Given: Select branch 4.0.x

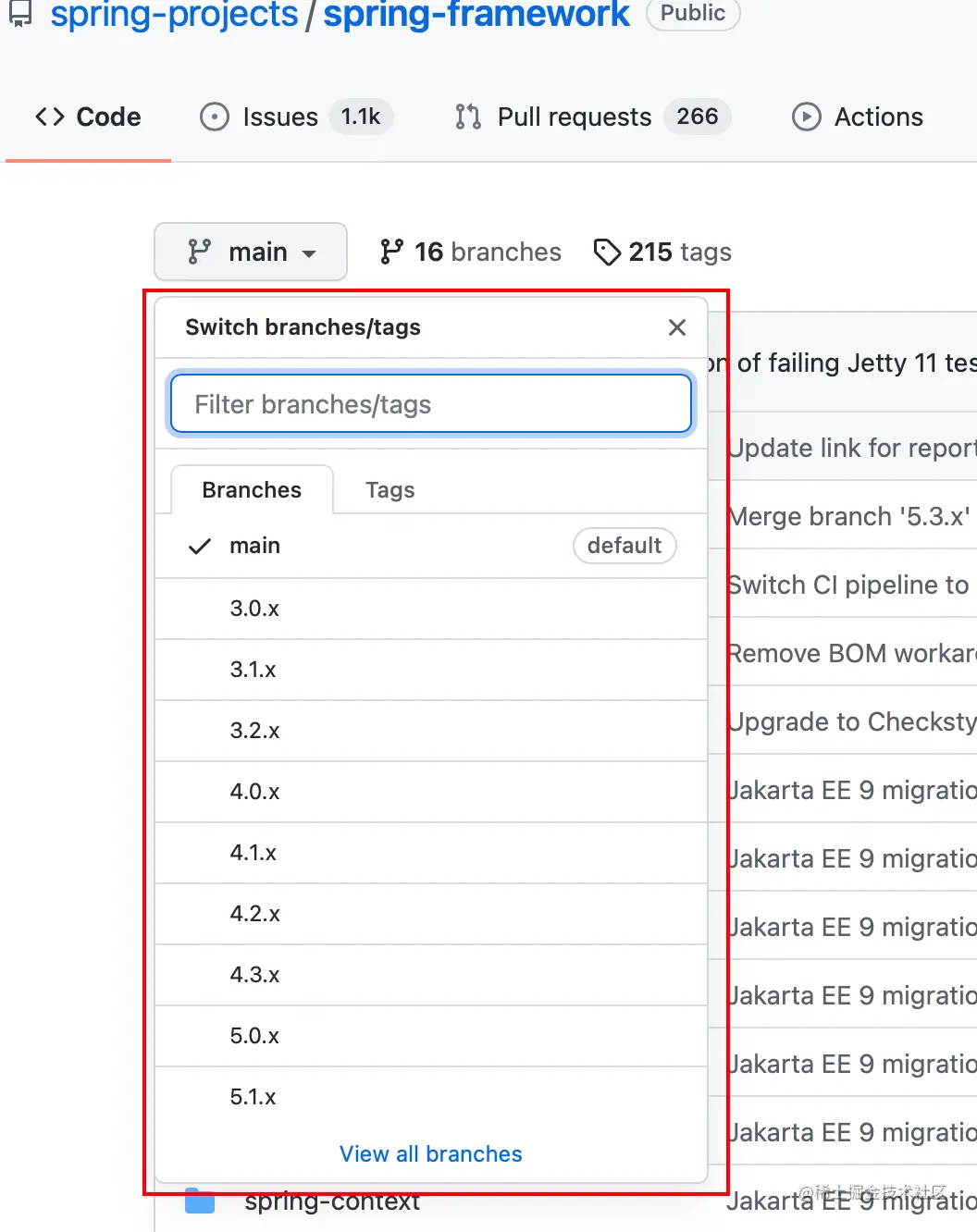Looking at the screenshot, I should tap(431, 792).
